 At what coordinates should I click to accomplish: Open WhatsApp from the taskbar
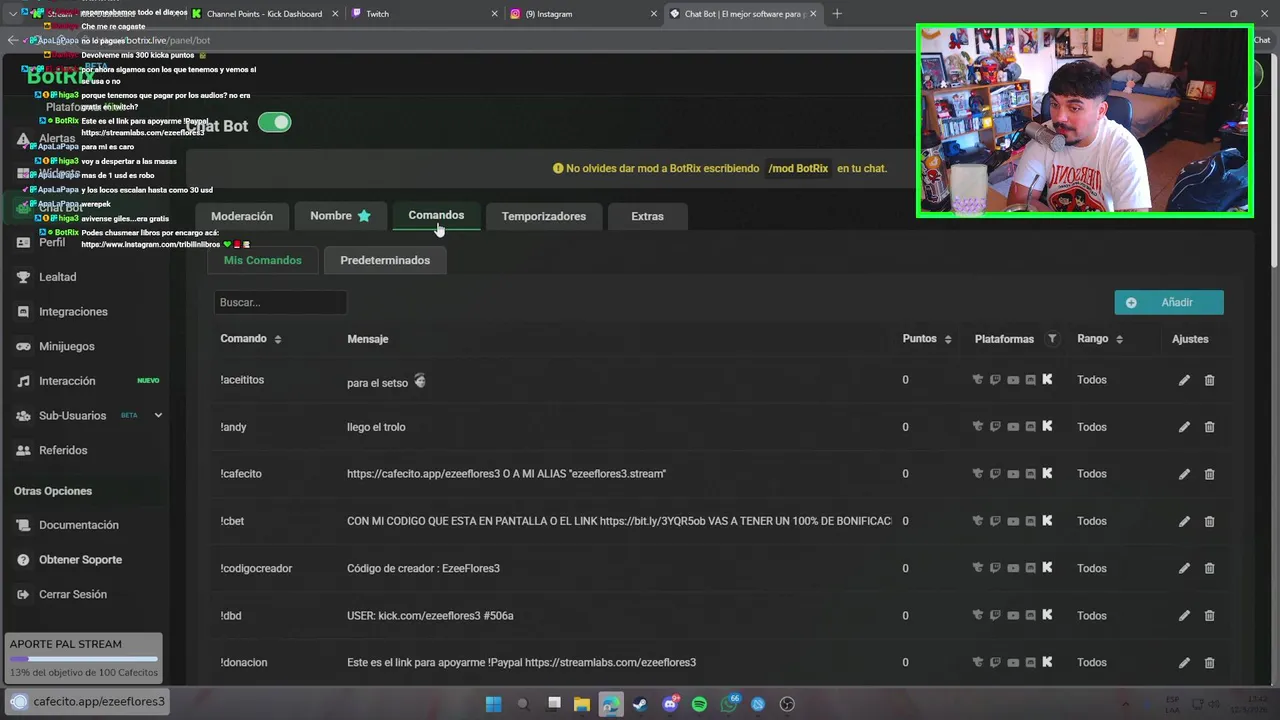point(729,704)
